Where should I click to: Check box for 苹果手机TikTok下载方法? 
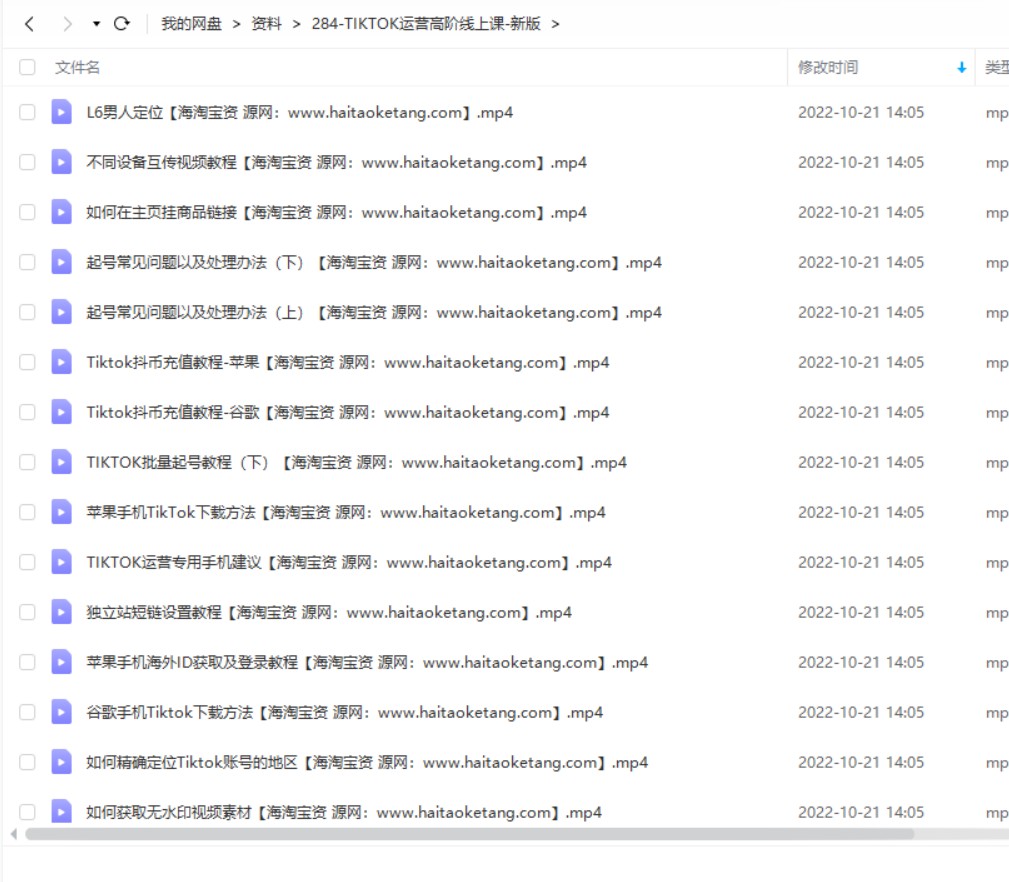pos(27,512)
